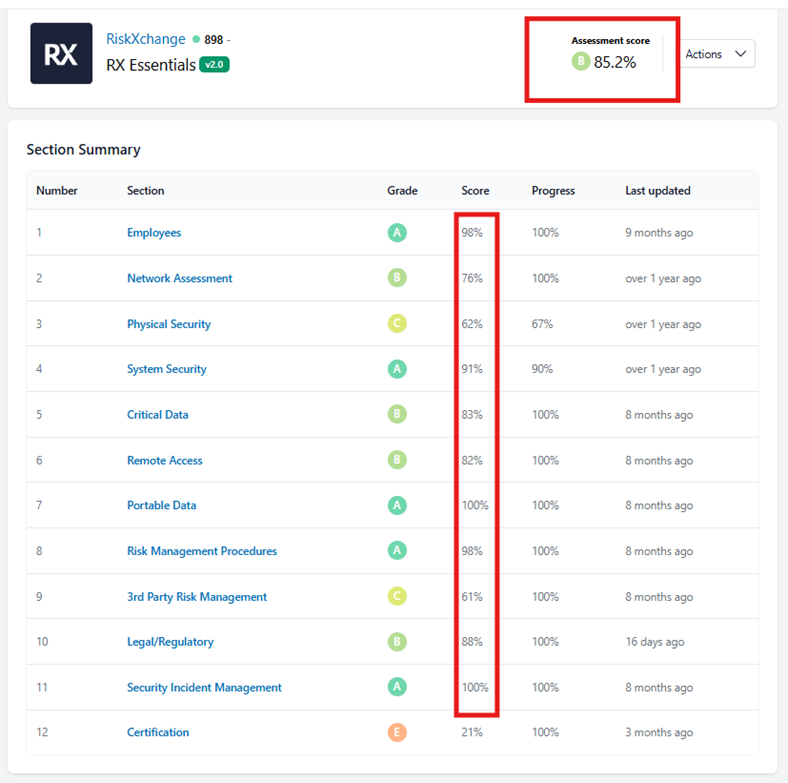This screenshot has height=783, width=788.
Task: Click the RX company logo
Action: click(61, 54)
